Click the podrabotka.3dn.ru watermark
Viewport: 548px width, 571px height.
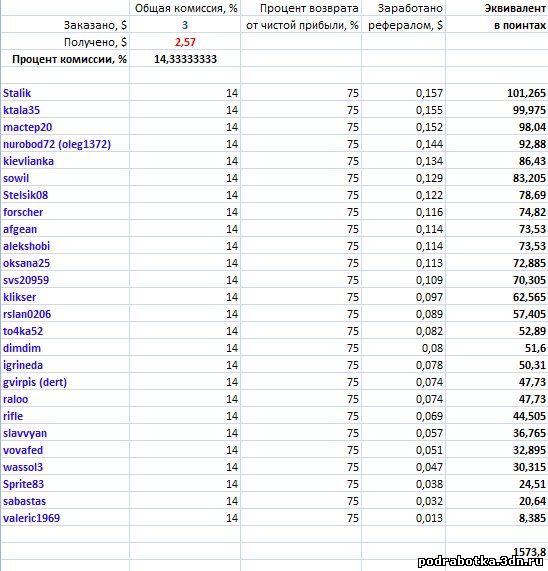click(481, 562)
